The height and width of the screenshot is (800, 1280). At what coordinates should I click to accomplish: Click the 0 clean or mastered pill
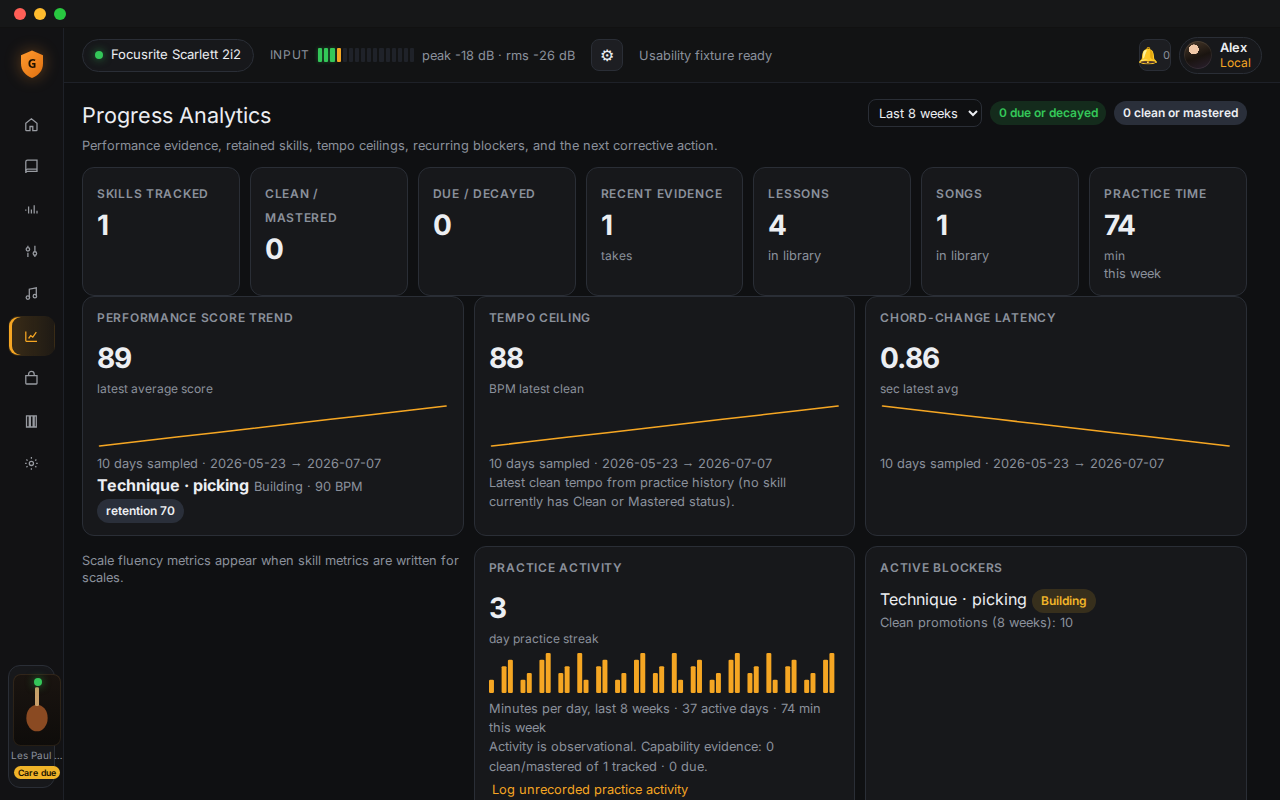pos(1180,113)
